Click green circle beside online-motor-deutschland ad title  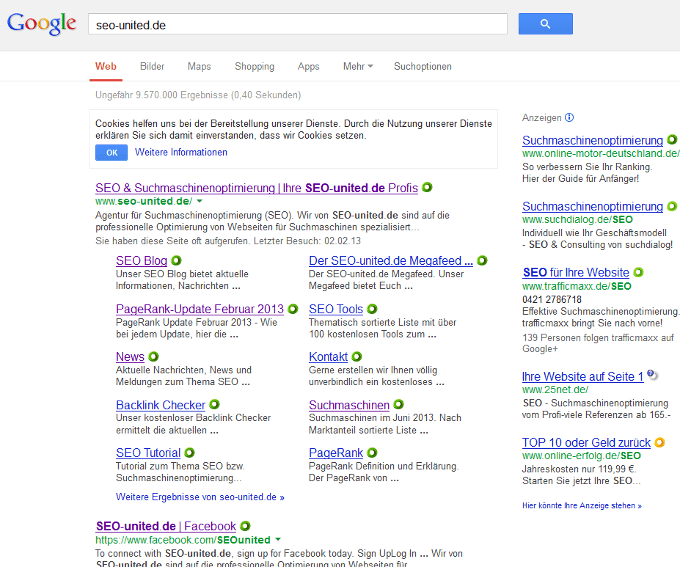point(672,140)
